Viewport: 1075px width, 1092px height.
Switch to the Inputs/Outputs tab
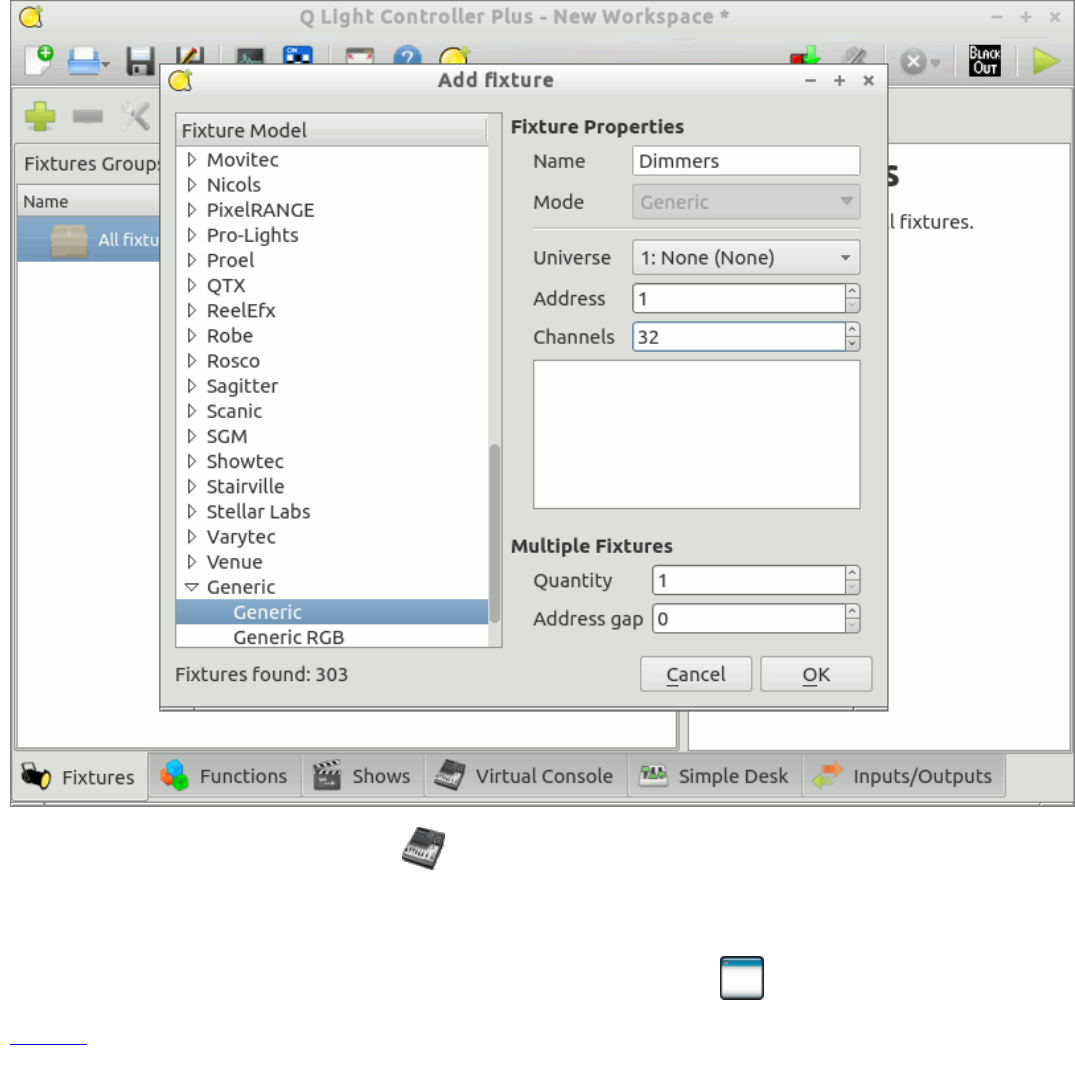[x=903, y=776]
